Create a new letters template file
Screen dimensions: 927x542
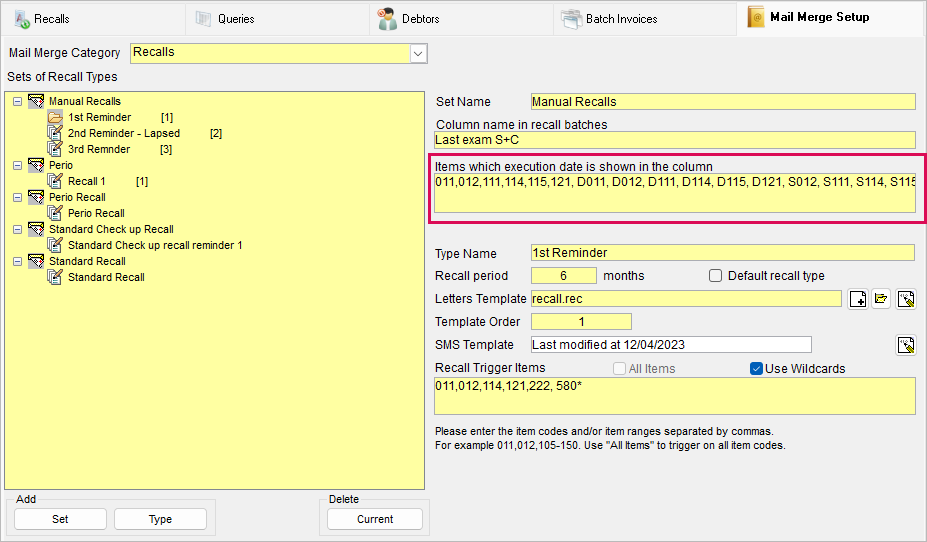(858, 299)
